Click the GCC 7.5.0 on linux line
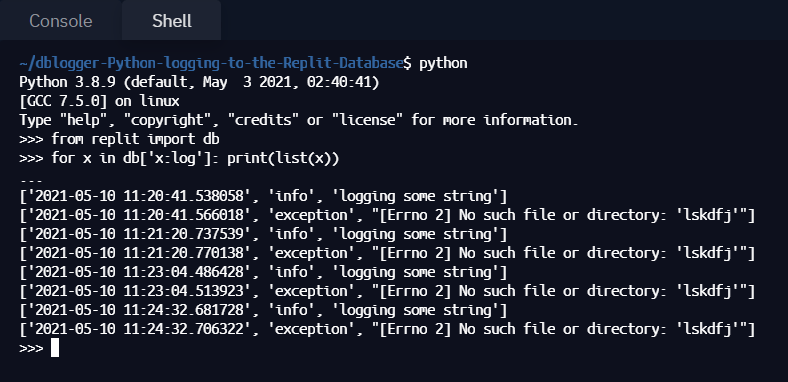Viewport: 788px width, 382px height. 99,101
